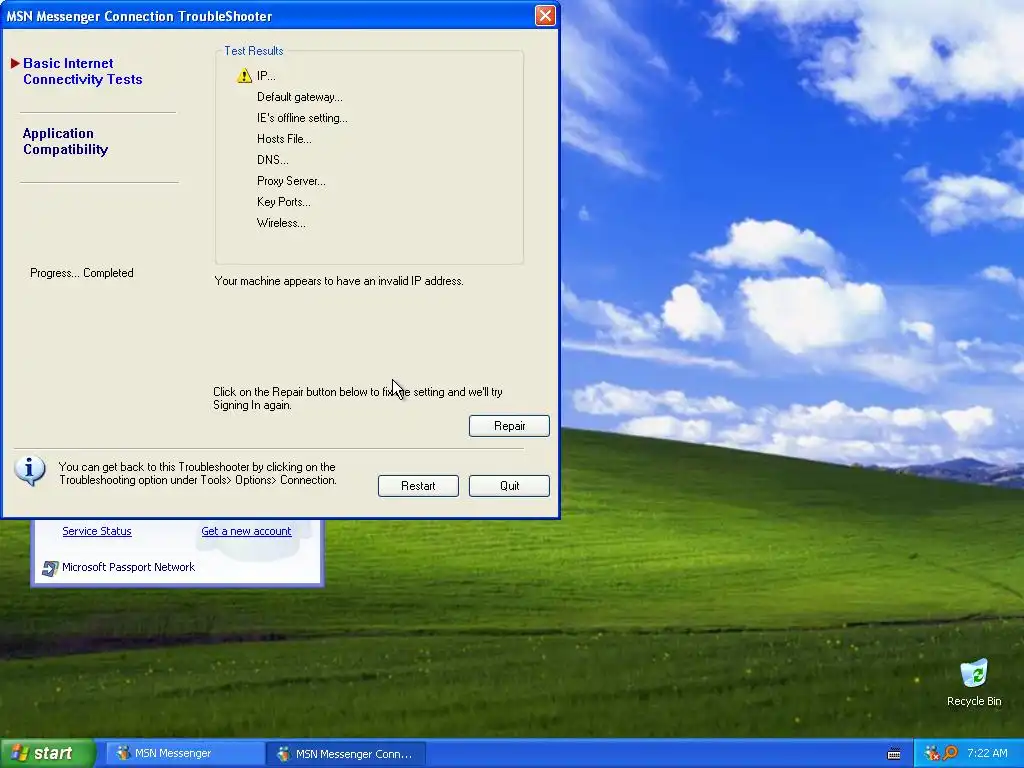
Task: Click the invalid IP address message
Action: coord(339,281)
